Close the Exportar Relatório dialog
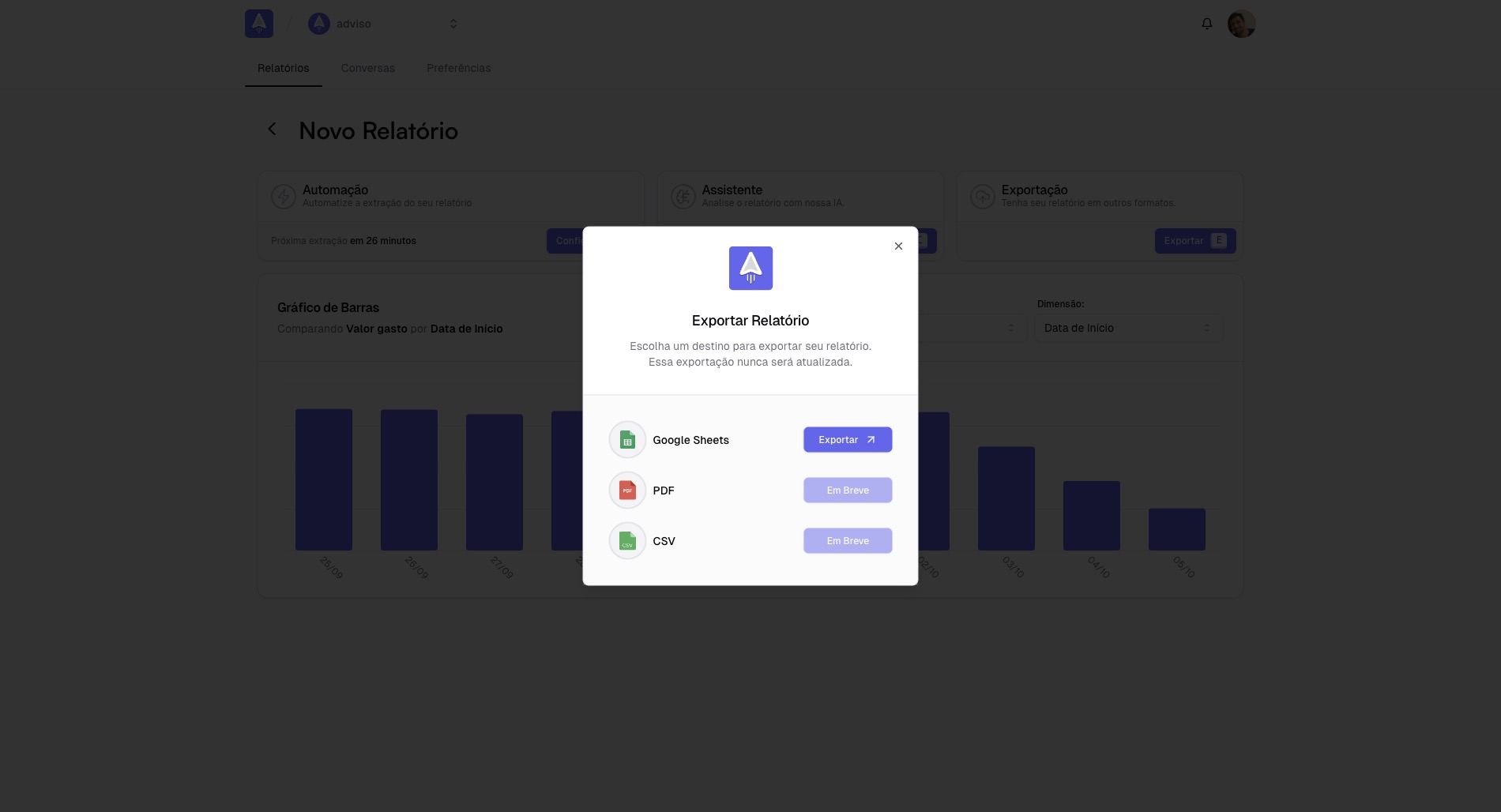The height and width of the screenshot is (812, 1501). pos(898,246)
